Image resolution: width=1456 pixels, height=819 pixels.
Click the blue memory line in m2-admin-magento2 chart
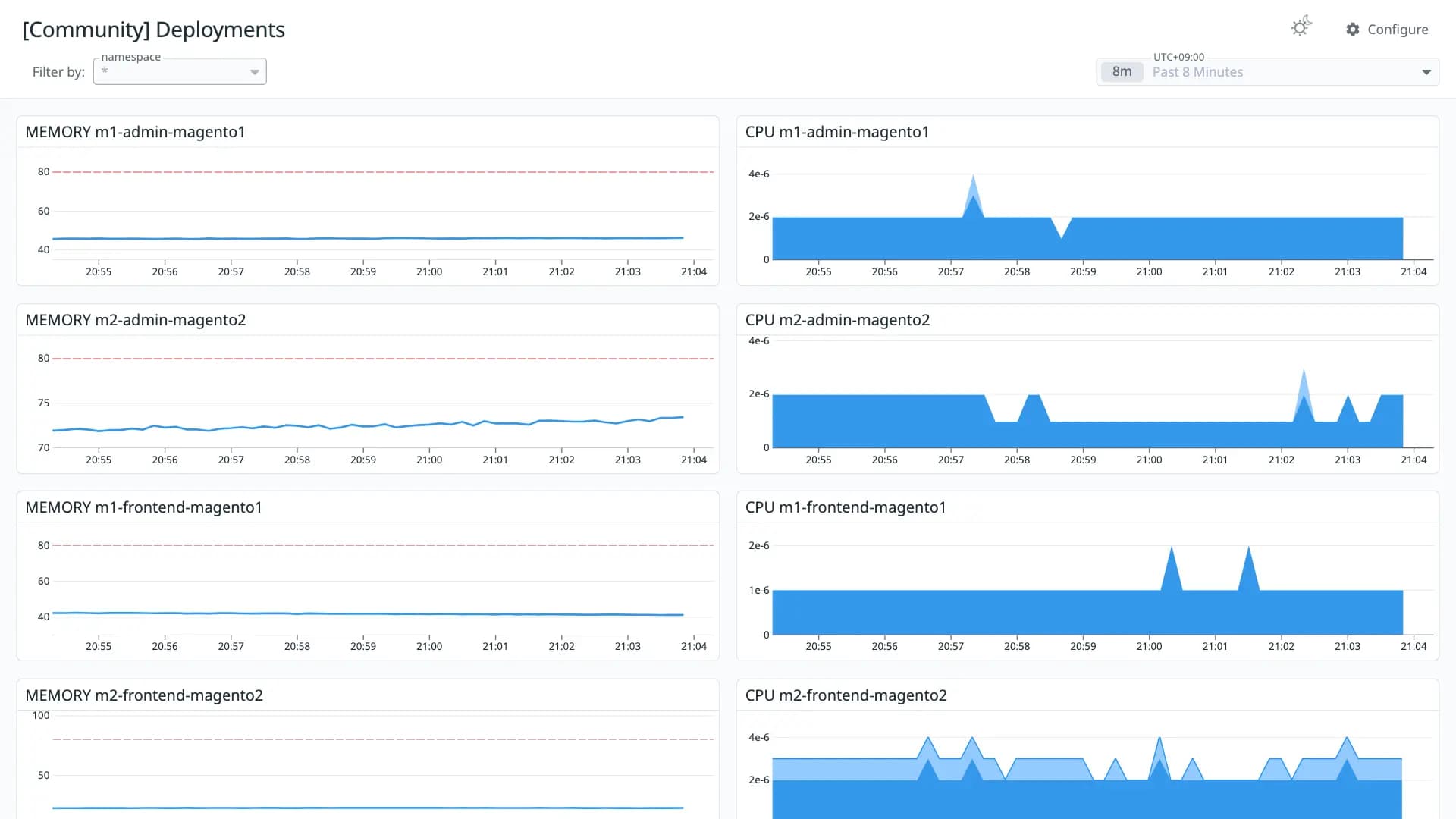point(368,425)
